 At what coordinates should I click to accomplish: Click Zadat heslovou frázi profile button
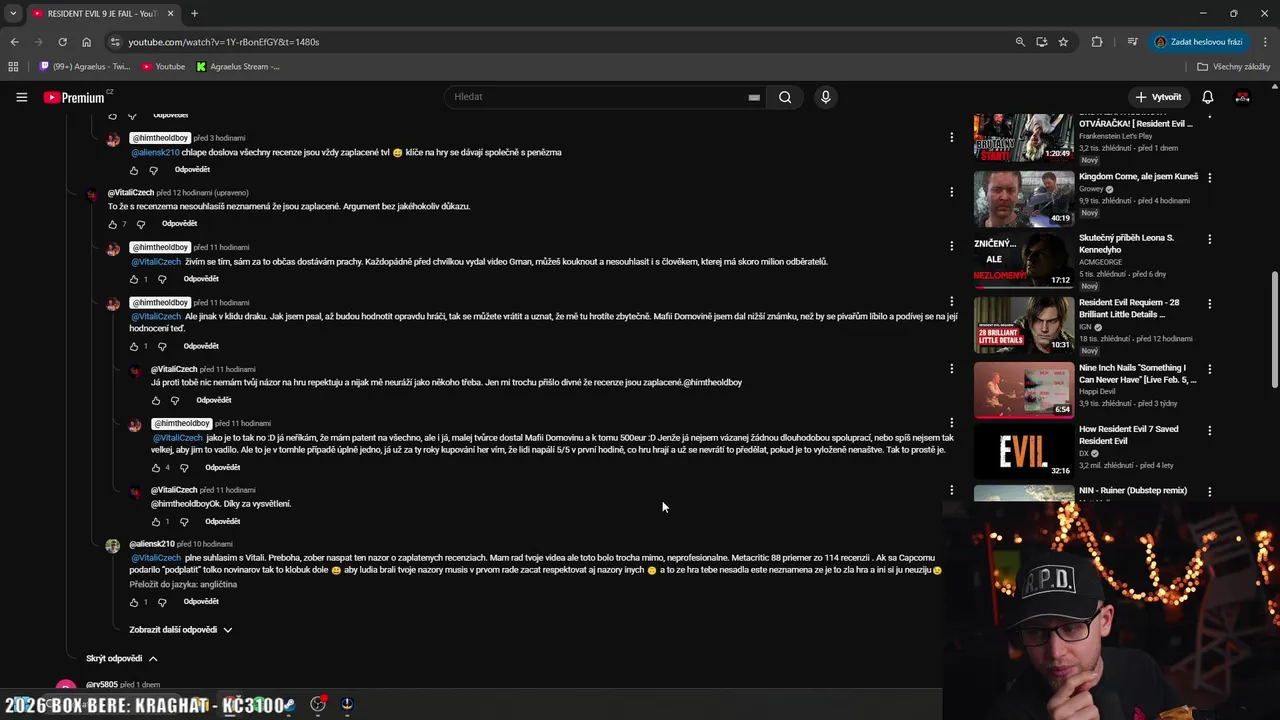pos(1198,42)
